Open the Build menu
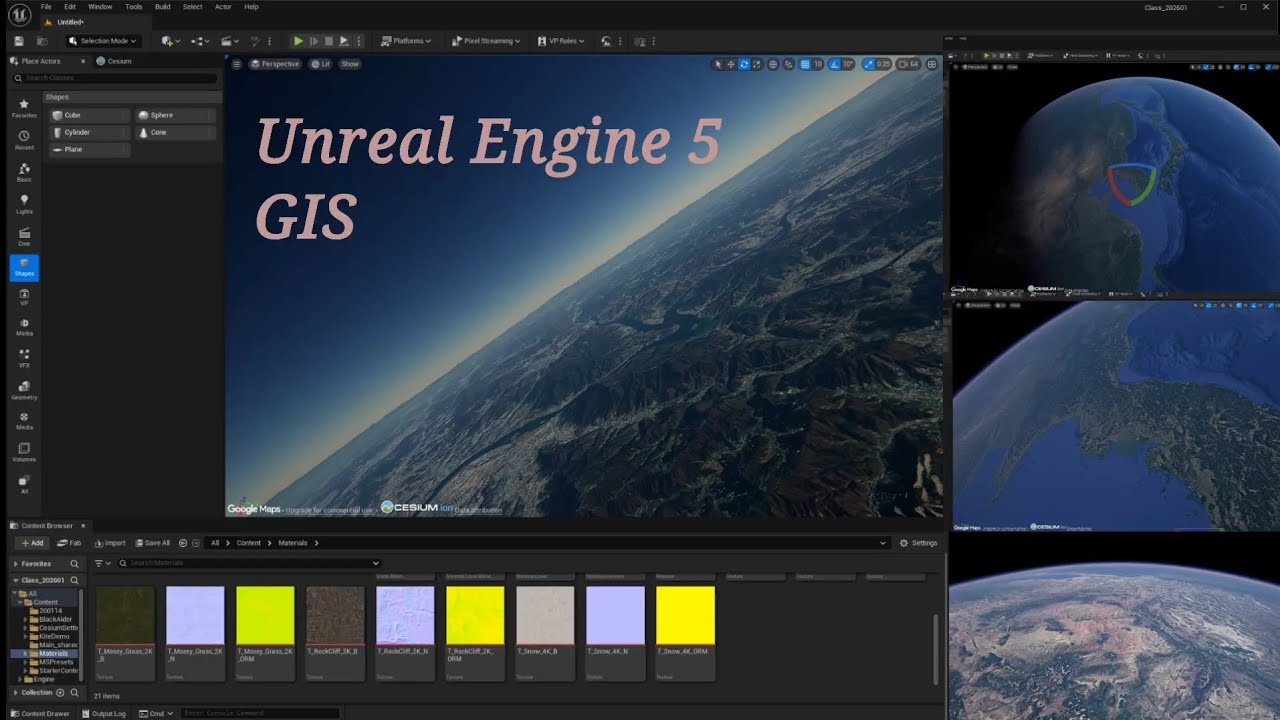1280x720 pixels. [x=162, y=7]
